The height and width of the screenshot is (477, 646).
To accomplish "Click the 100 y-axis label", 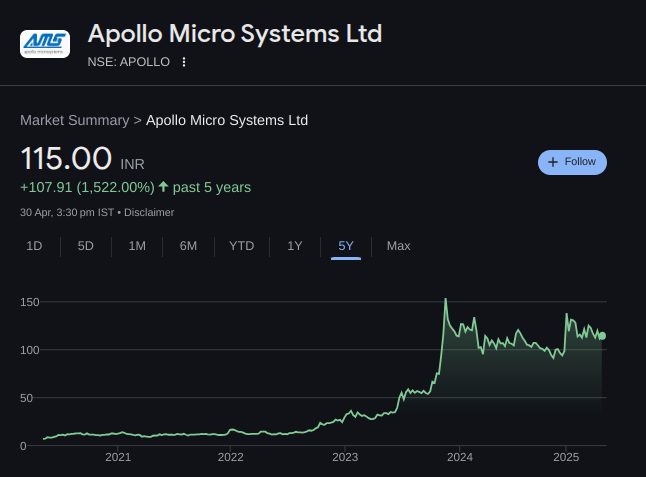I will 30,350.
